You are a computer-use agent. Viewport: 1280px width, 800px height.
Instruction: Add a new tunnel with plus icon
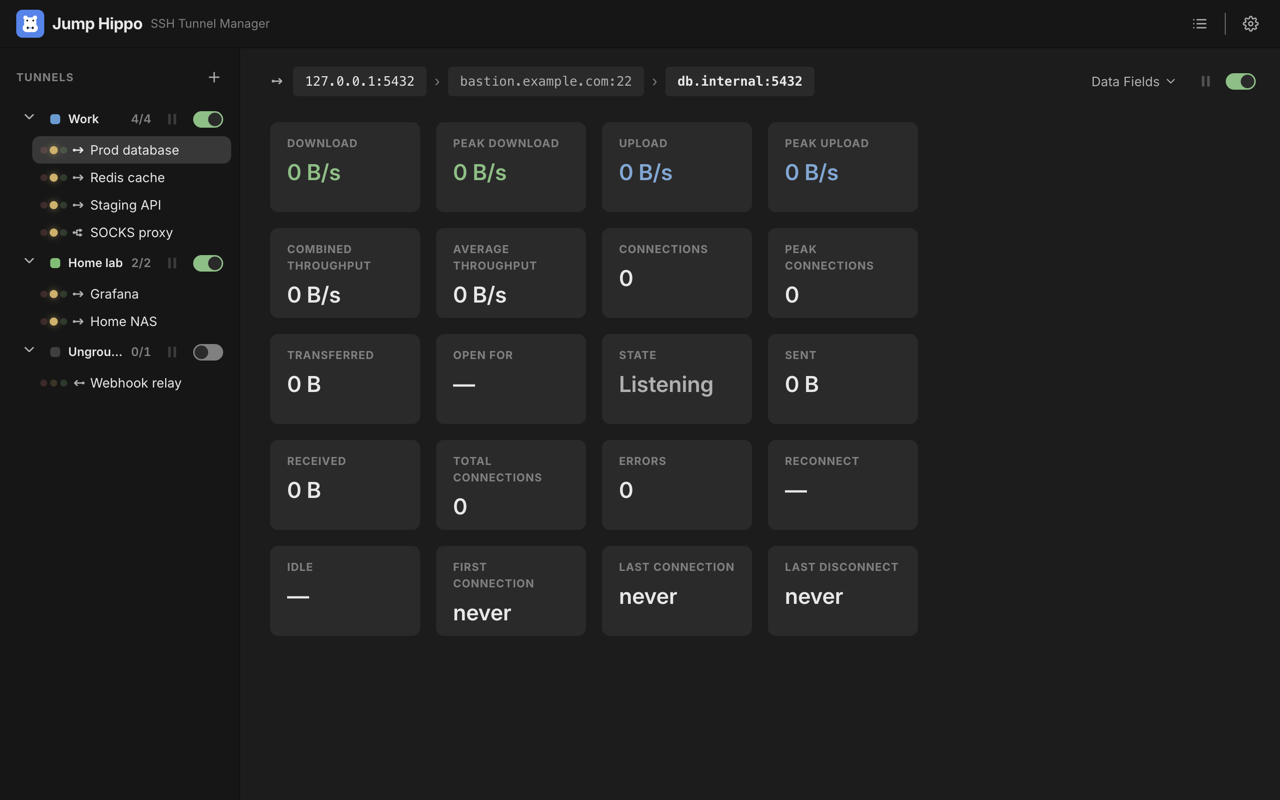214,77
